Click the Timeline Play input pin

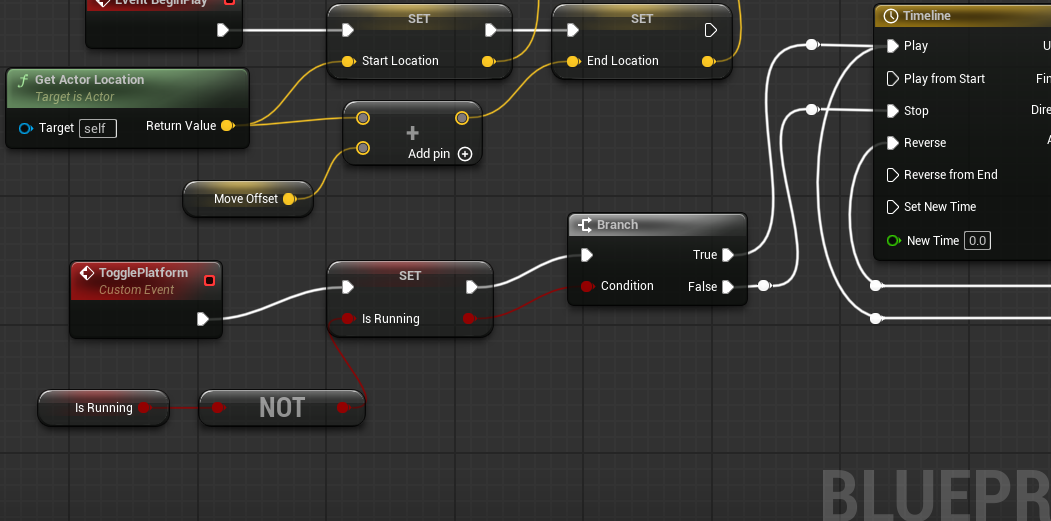(x=892, y=46)
